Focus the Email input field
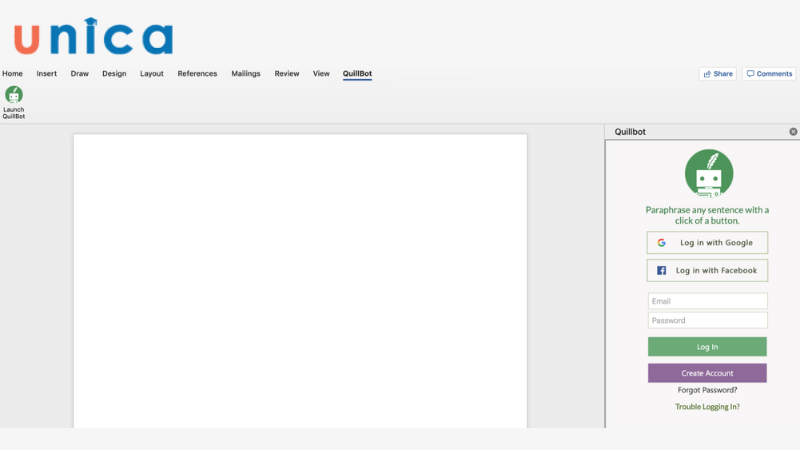Image resolution: width=800 pixels, height=450 pixels. tap(708, 301)
